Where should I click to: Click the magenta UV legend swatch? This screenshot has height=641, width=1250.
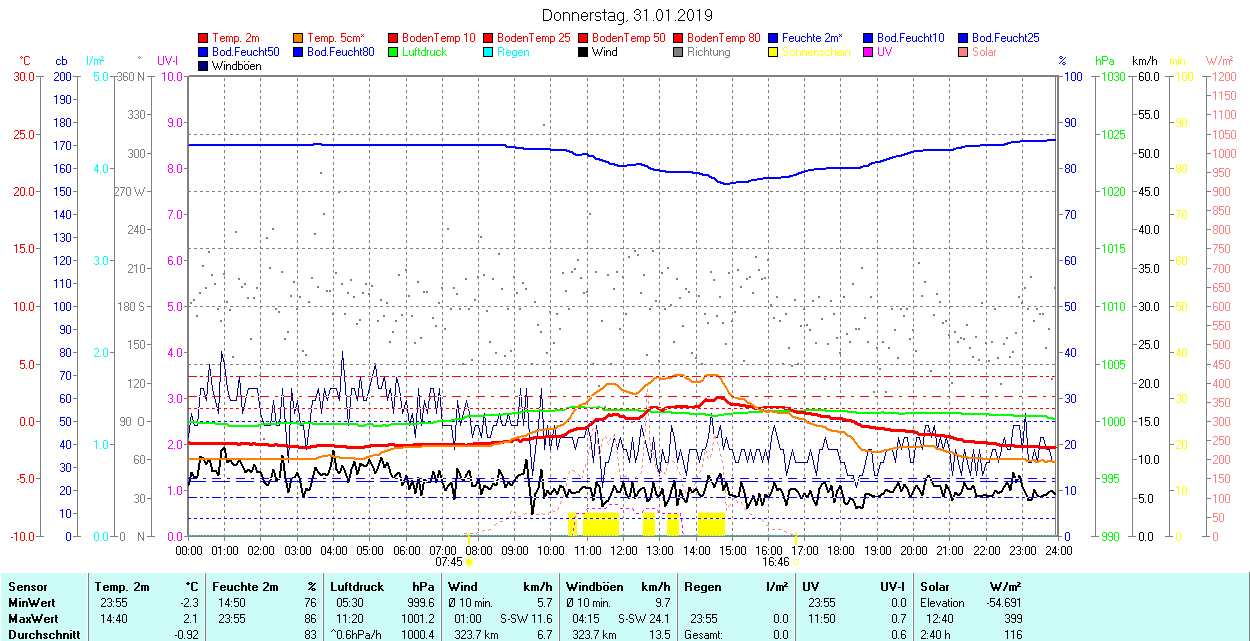pos(869,52)
